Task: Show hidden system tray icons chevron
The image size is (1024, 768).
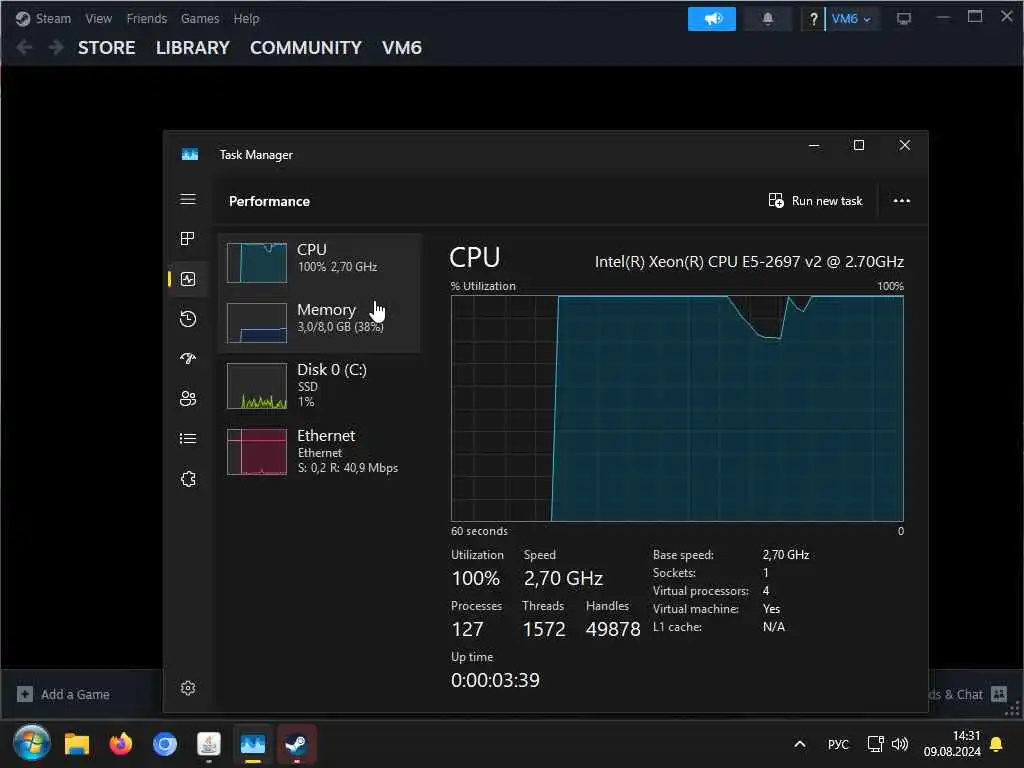Action: 799,744
